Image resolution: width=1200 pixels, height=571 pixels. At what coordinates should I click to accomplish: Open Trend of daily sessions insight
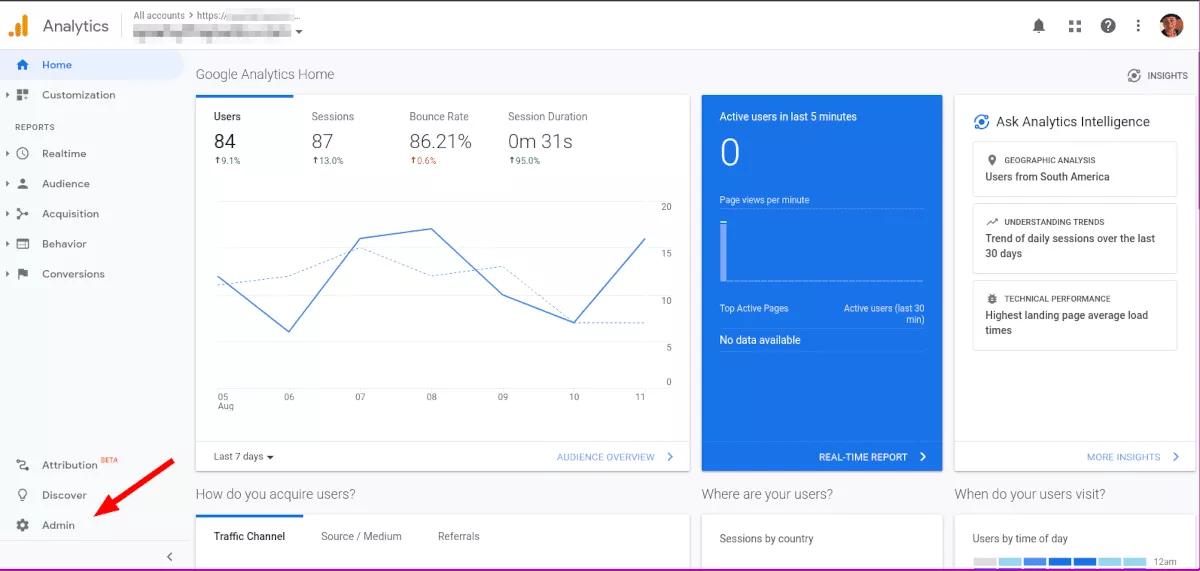pyautogui.click(x=1075, y=238)
